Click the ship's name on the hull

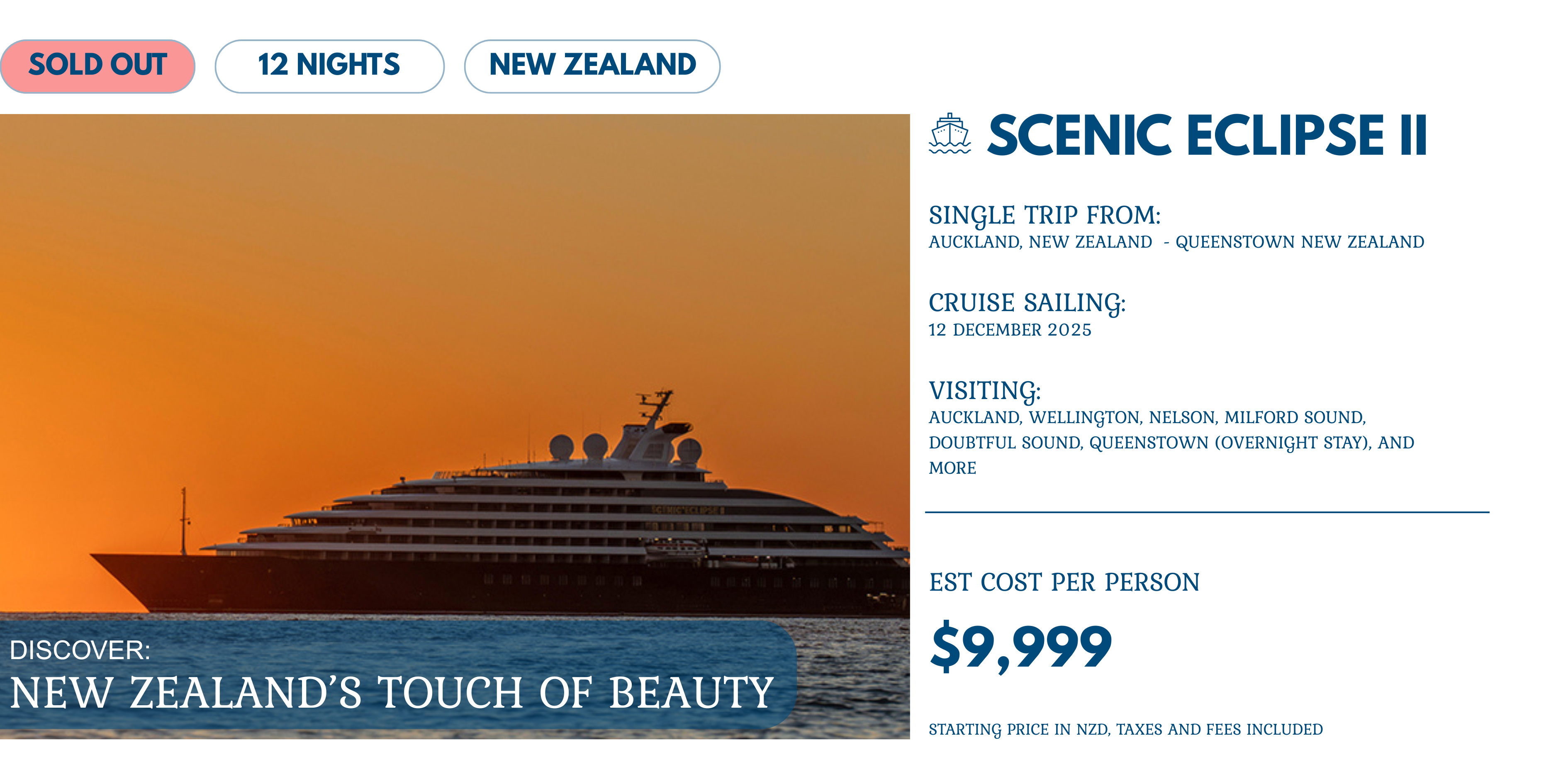coord(687,510)
